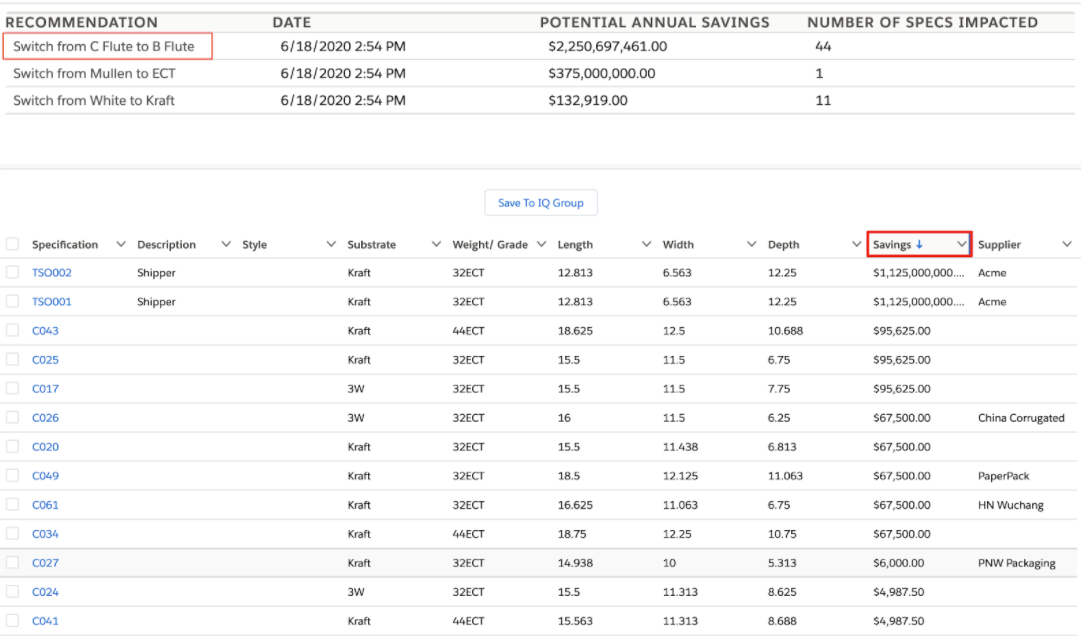Image resolution: width=1081 pixels, height=636 pixels.
Task: Click the Save To IQ Group button
Action: click(540, 203)
